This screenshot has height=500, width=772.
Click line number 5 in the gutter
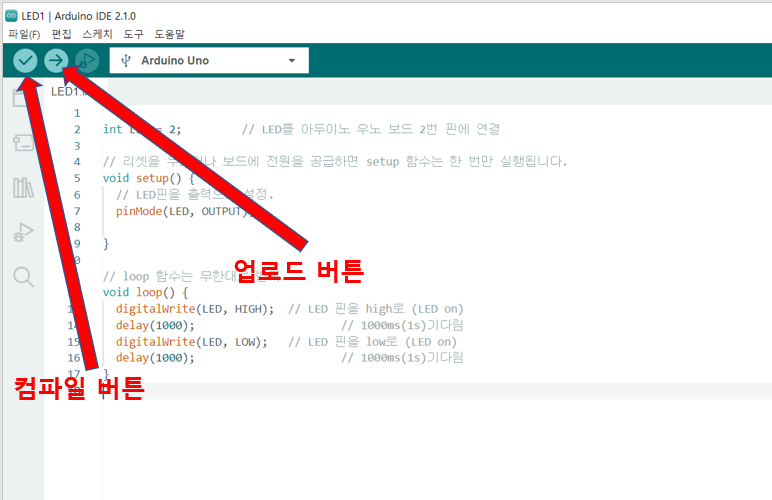coord(77,178)
